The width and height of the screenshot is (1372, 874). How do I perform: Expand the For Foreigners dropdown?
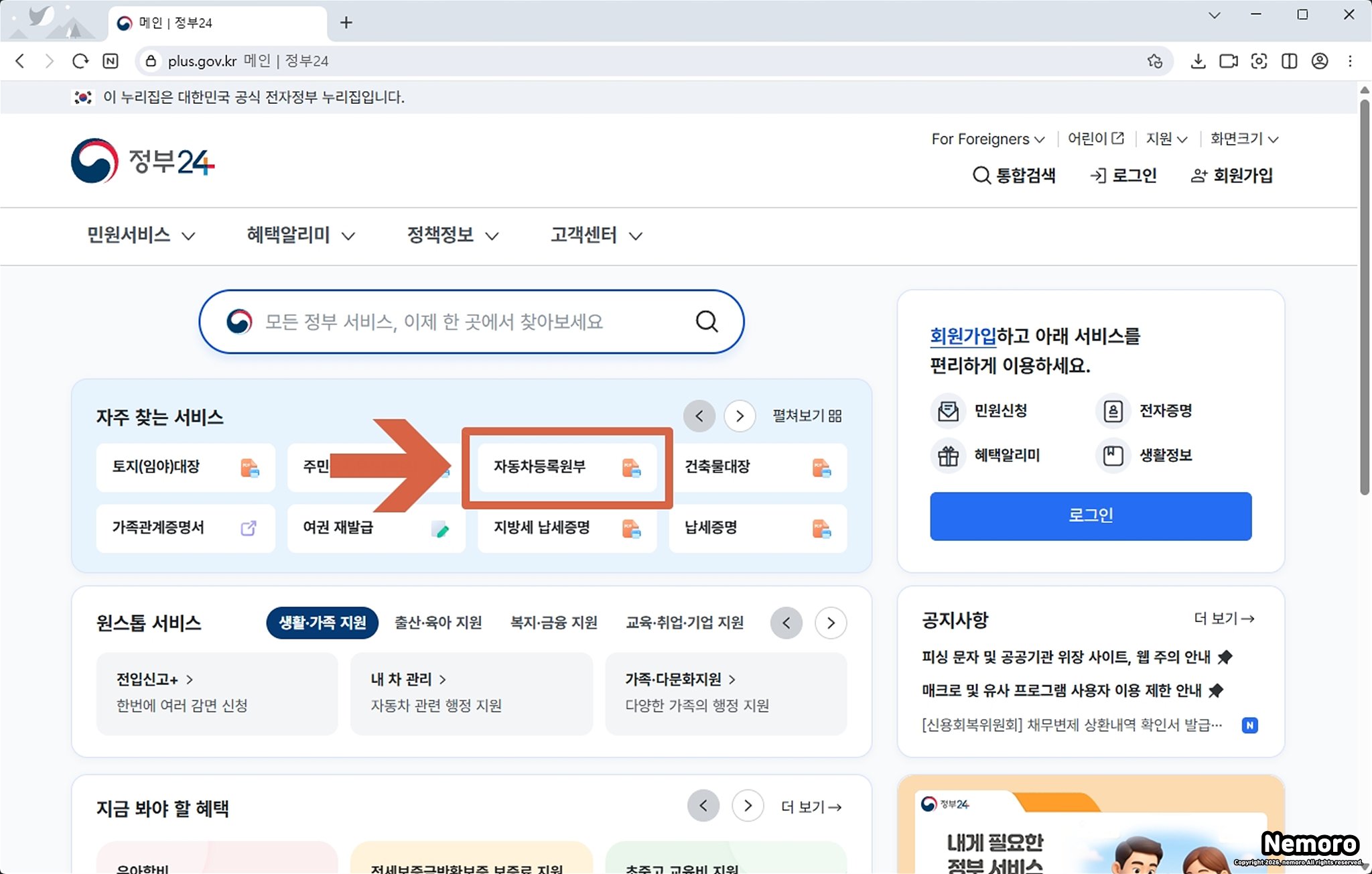pos(987,139)
